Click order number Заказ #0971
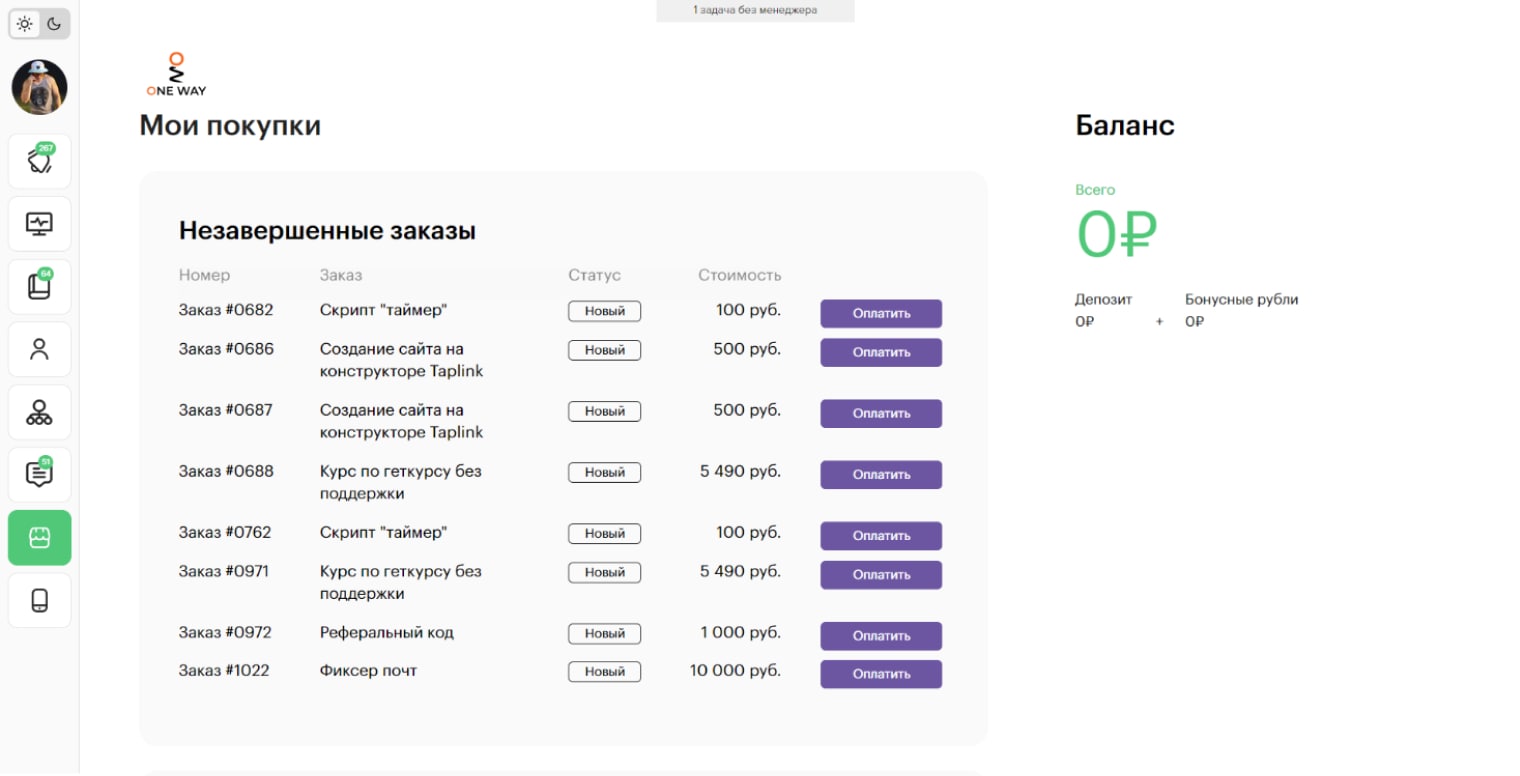Image resolution: width=1520 pixels, height=776 pixels. point(224,571)
